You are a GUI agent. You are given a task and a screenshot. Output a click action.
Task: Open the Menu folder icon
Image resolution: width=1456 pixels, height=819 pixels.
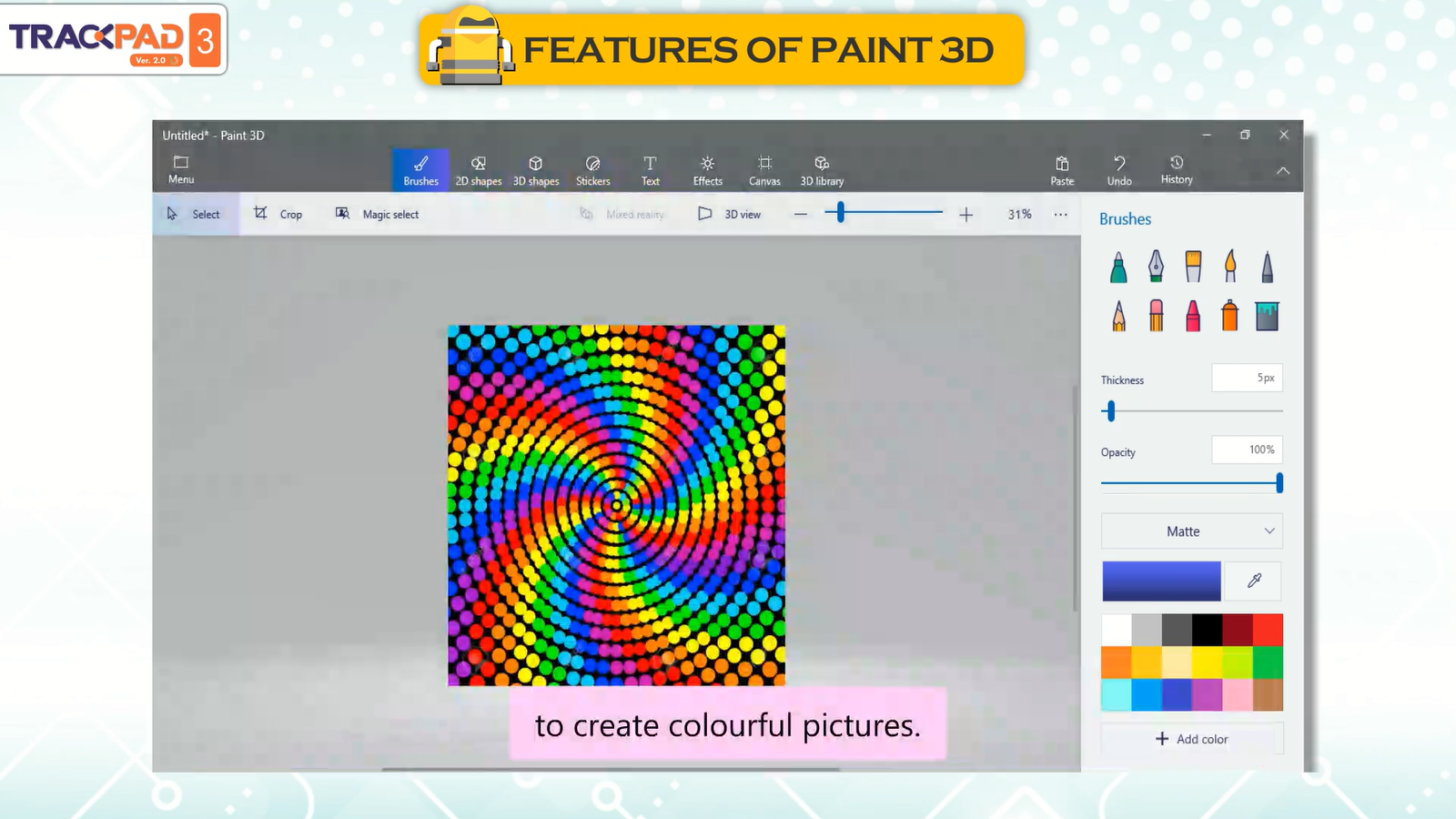pos(181,162)
